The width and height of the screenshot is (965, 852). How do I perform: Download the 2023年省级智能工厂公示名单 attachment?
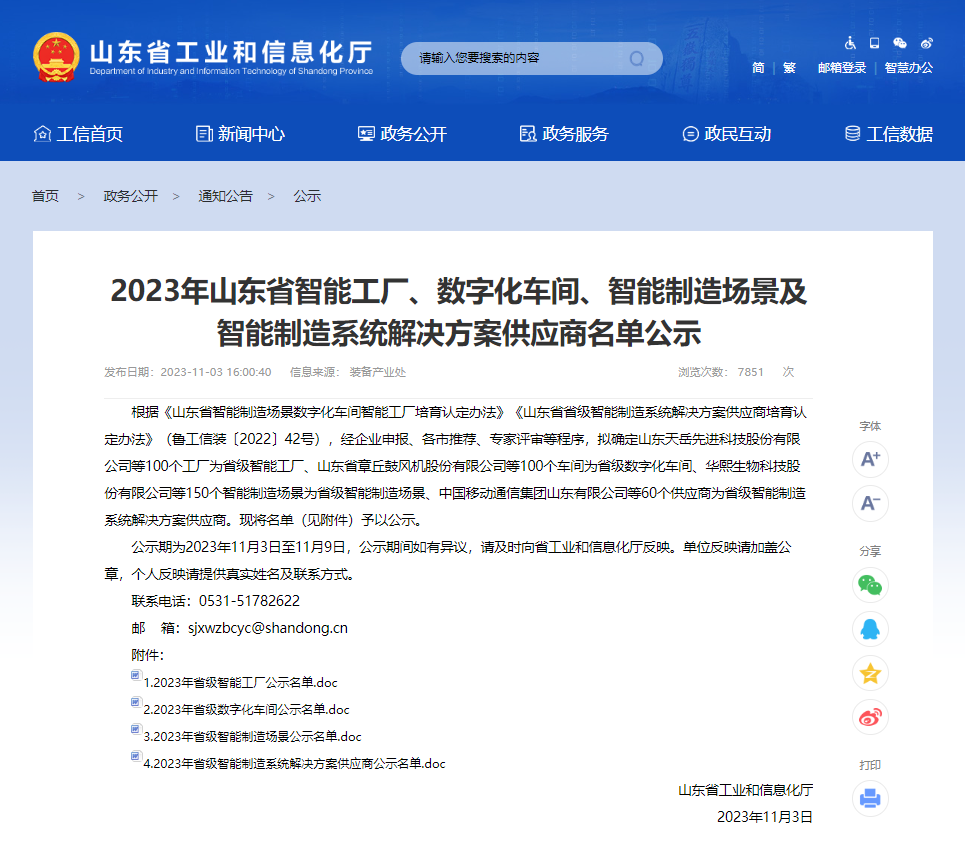pos(240,682)
